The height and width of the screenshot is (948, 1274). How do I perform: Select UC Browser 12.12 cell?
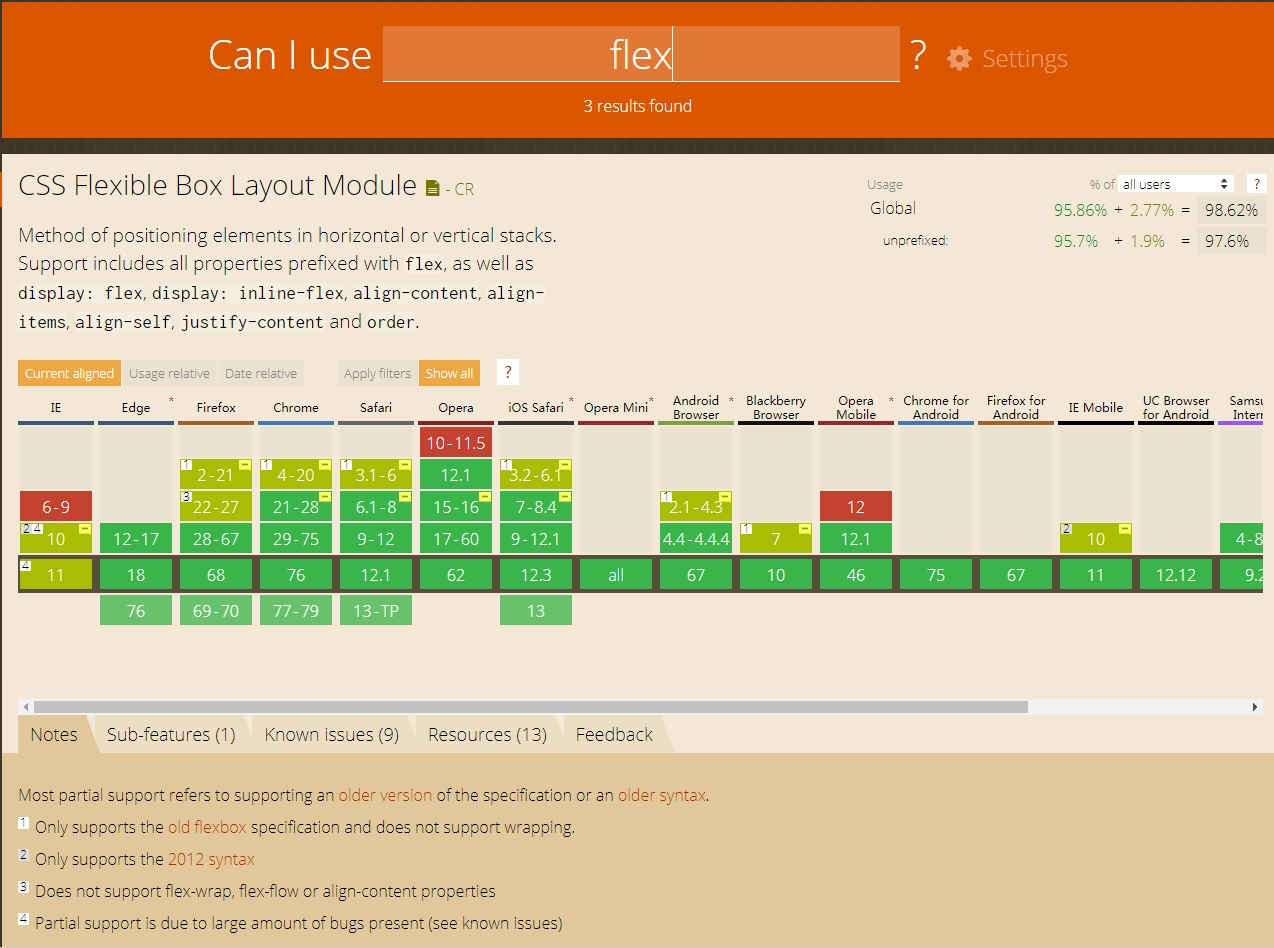click(1176, 575)
